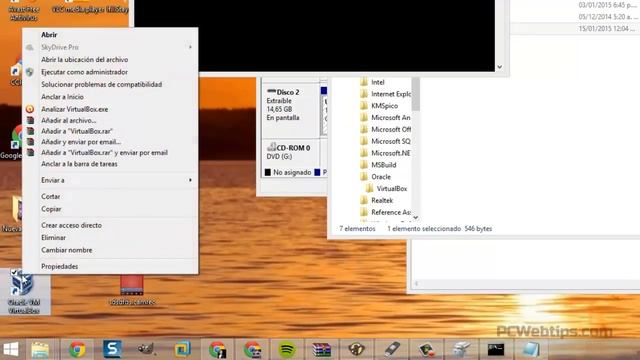Open the blue notepad-like taskbar icon

tap(531, 349)
